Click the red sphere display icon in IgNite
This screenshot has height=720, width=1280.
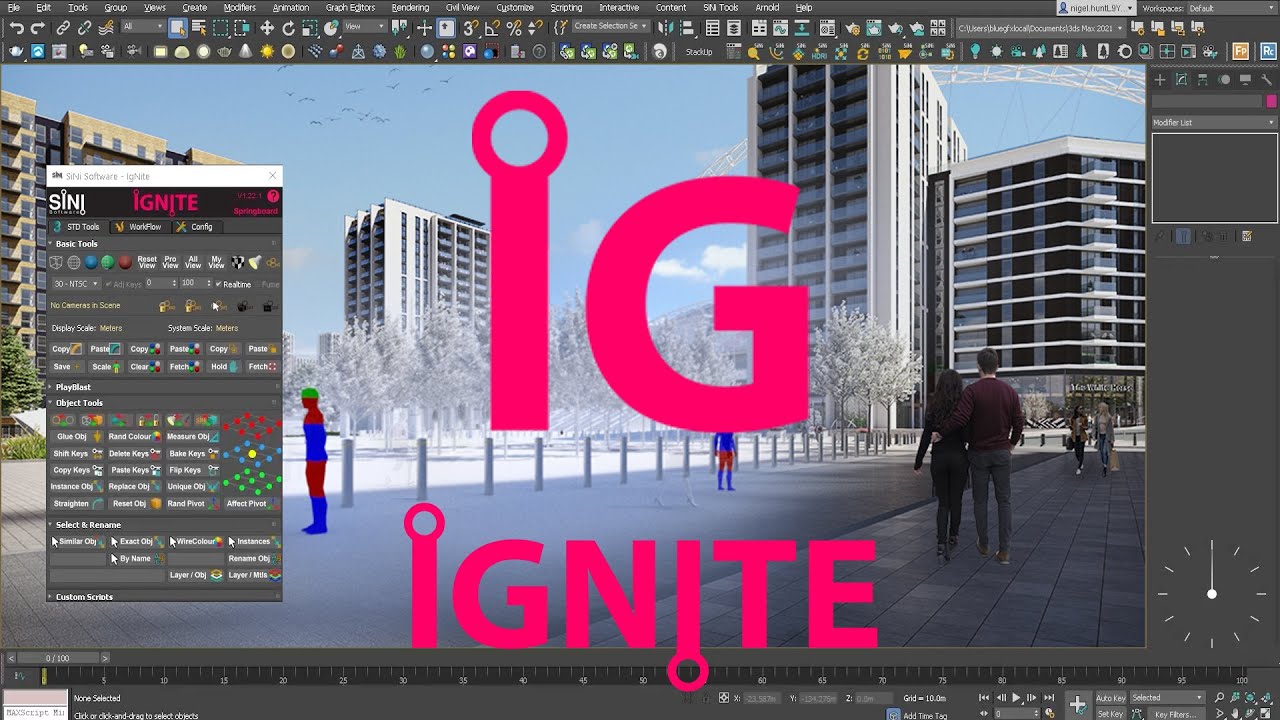point(125,263)
